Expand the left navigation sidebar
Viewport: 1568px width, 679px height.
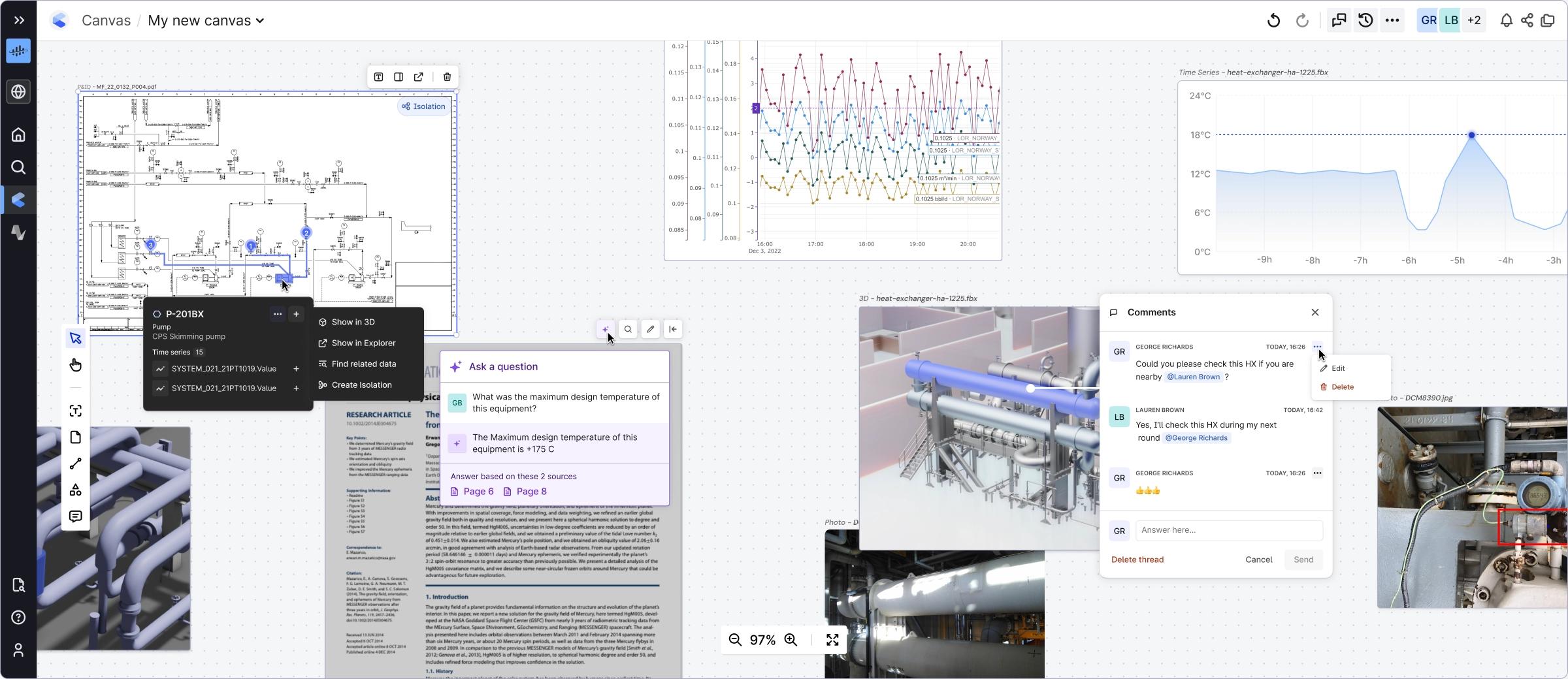19,20
